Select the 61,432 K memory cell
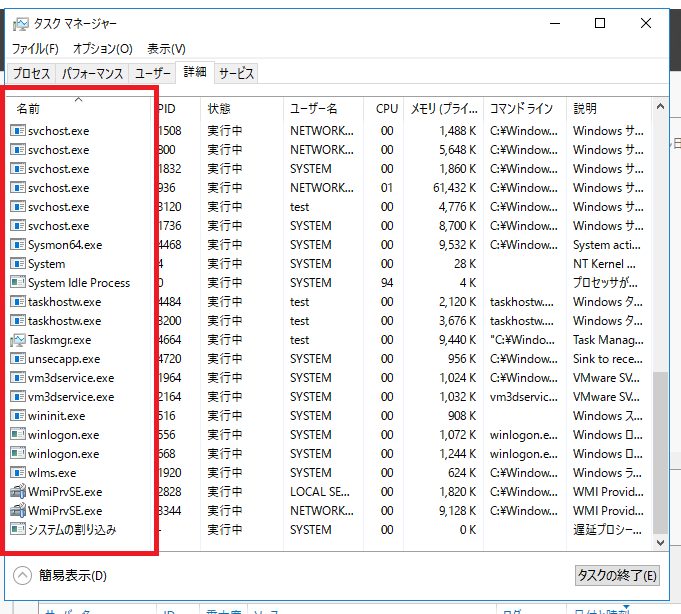 [454, 188]
